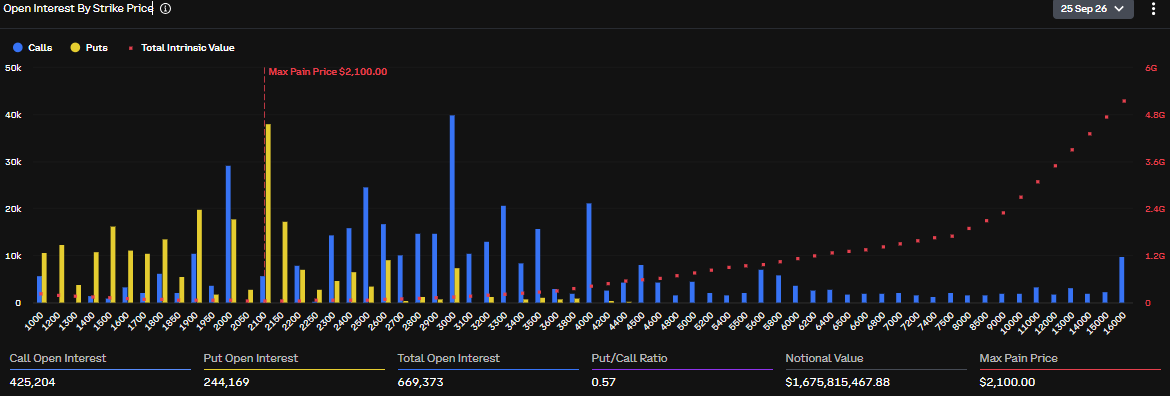This screenshot has height=396, width=1170.
Task: Click the total open interest value 669,373
Action: tap(421, 383)
